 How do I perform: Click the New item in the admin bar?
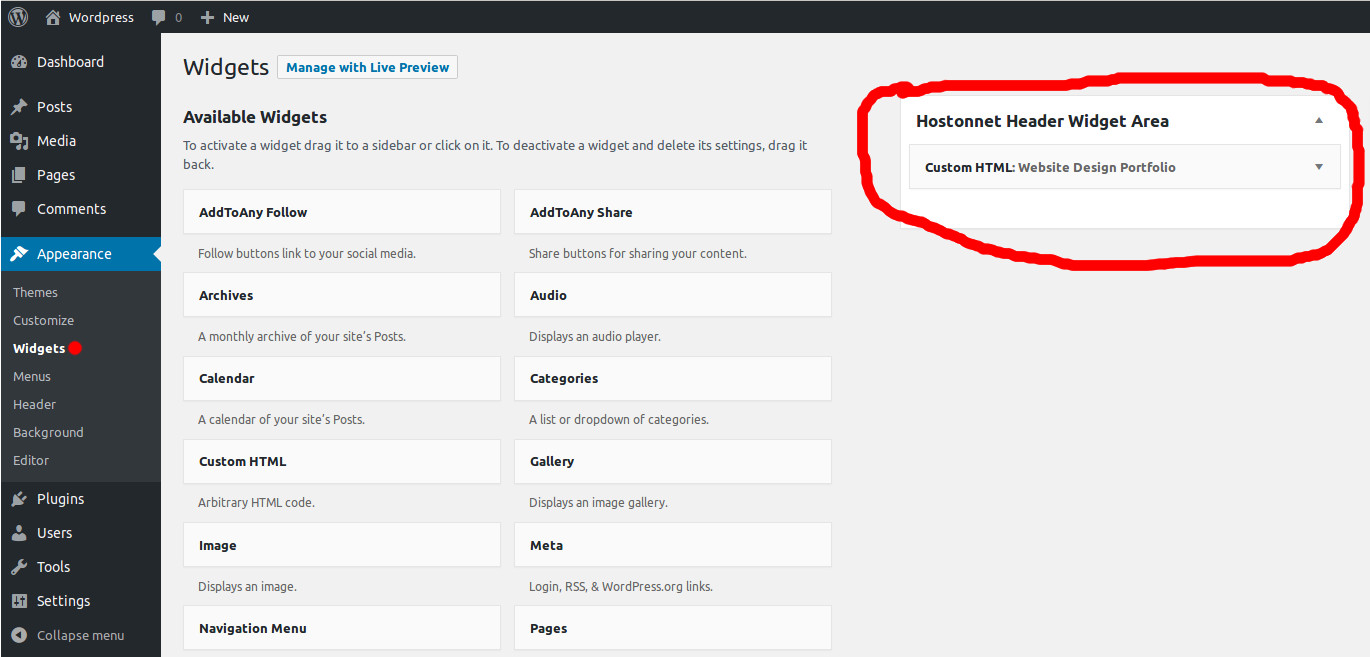click(x=224, y=16)
